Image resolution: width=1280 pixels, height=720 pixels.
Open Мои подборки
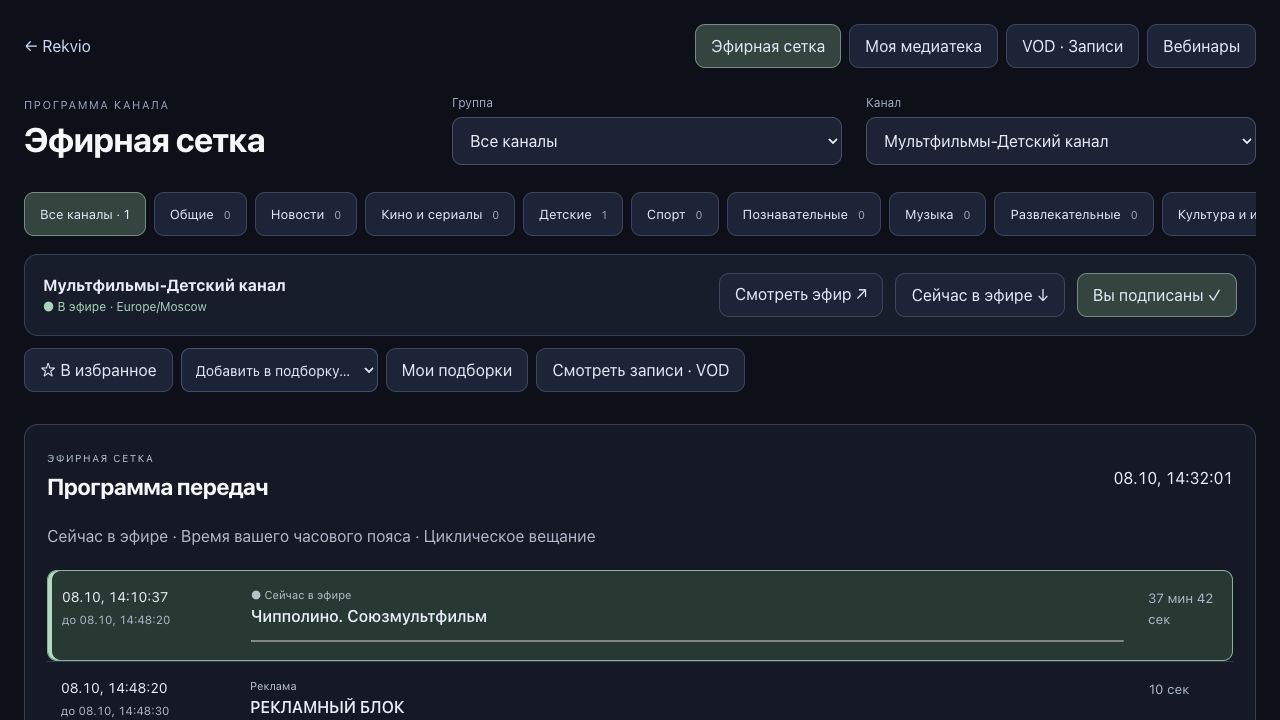coord(457,370)
